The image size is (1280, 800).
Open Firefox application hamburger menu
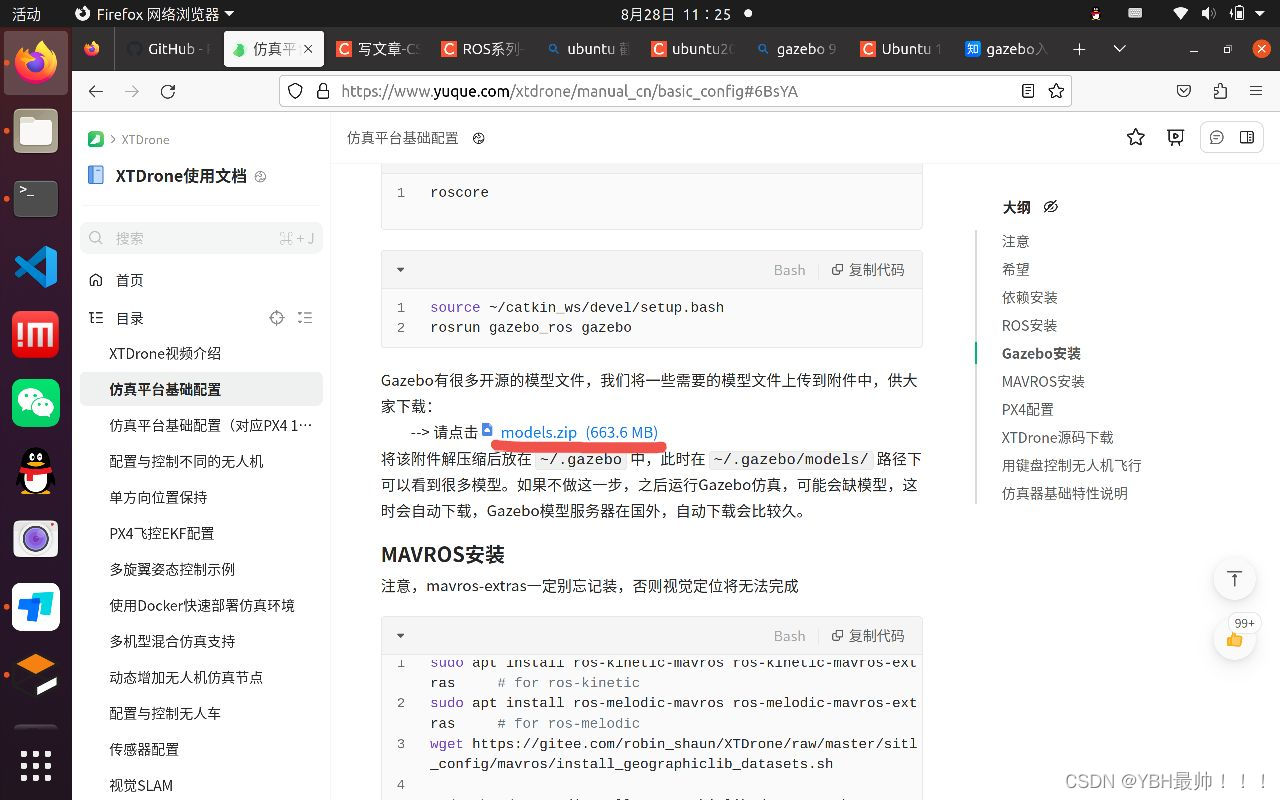1255,91
